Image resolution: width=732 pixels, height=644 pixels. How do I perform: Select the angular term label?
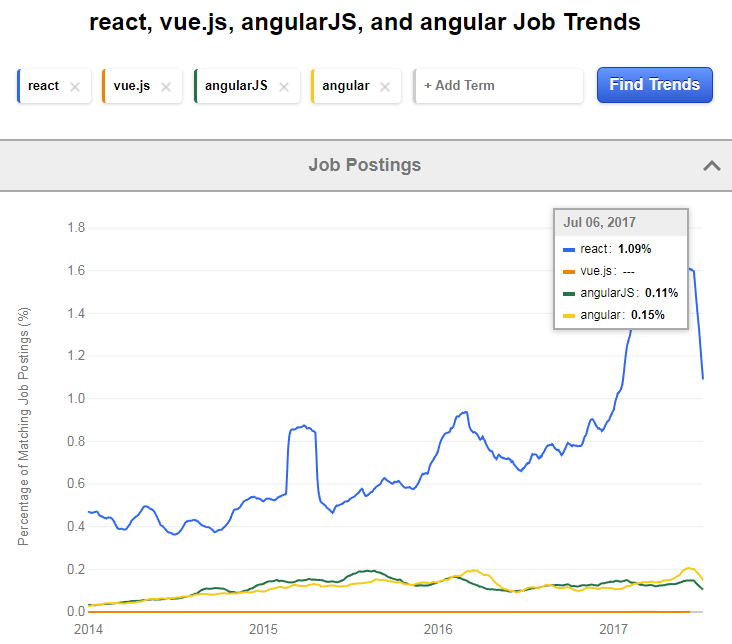tap(345, 86)
